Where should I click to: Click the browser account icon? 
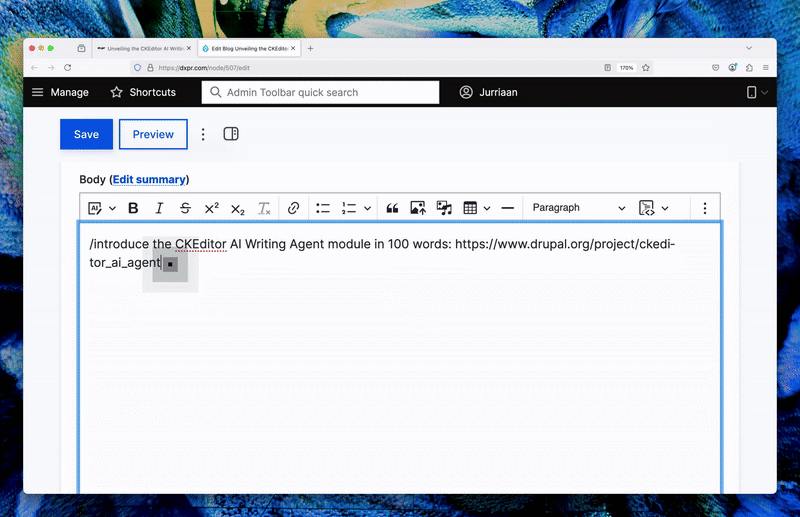(733, 67)
